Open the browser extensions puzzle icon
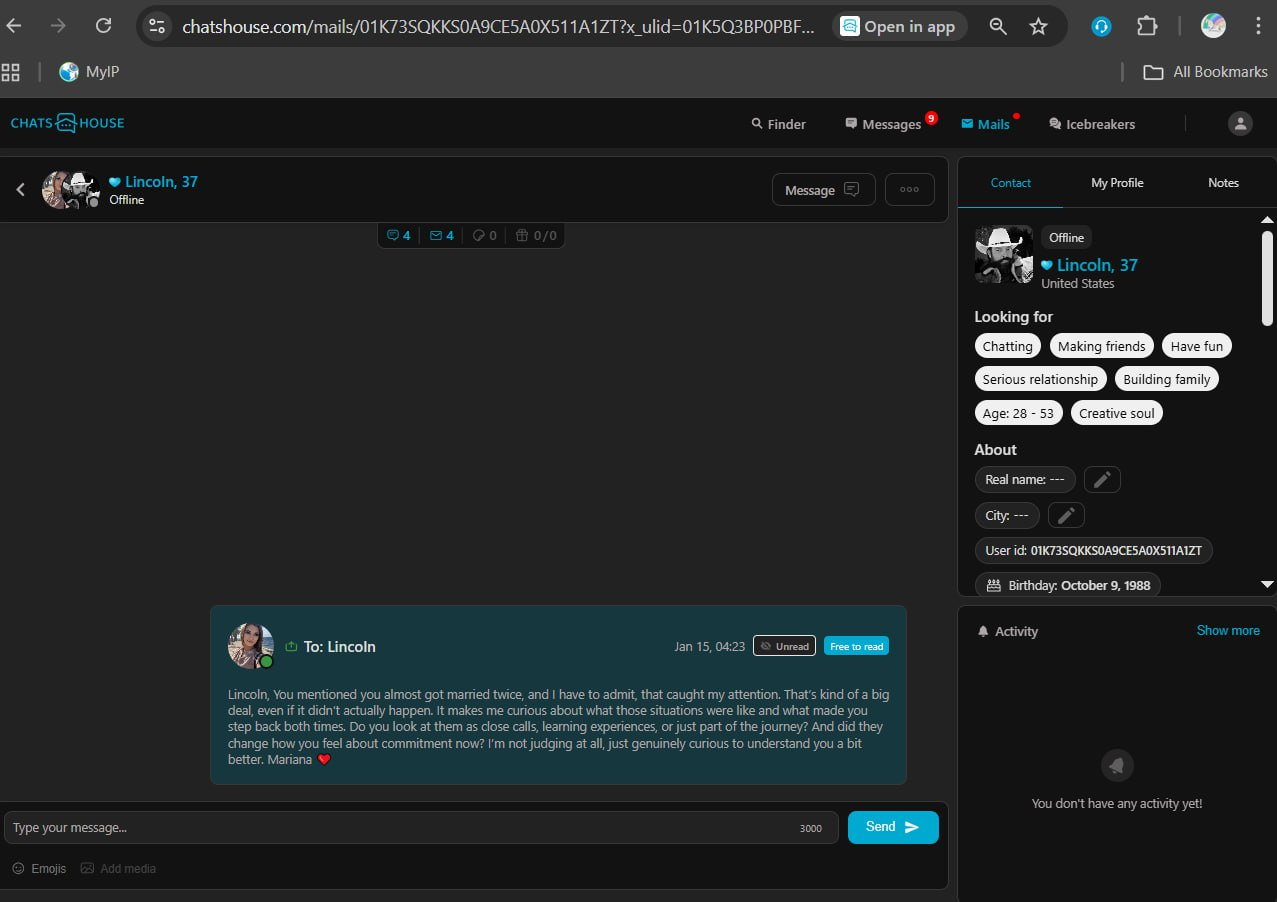 coord(1147,26)
